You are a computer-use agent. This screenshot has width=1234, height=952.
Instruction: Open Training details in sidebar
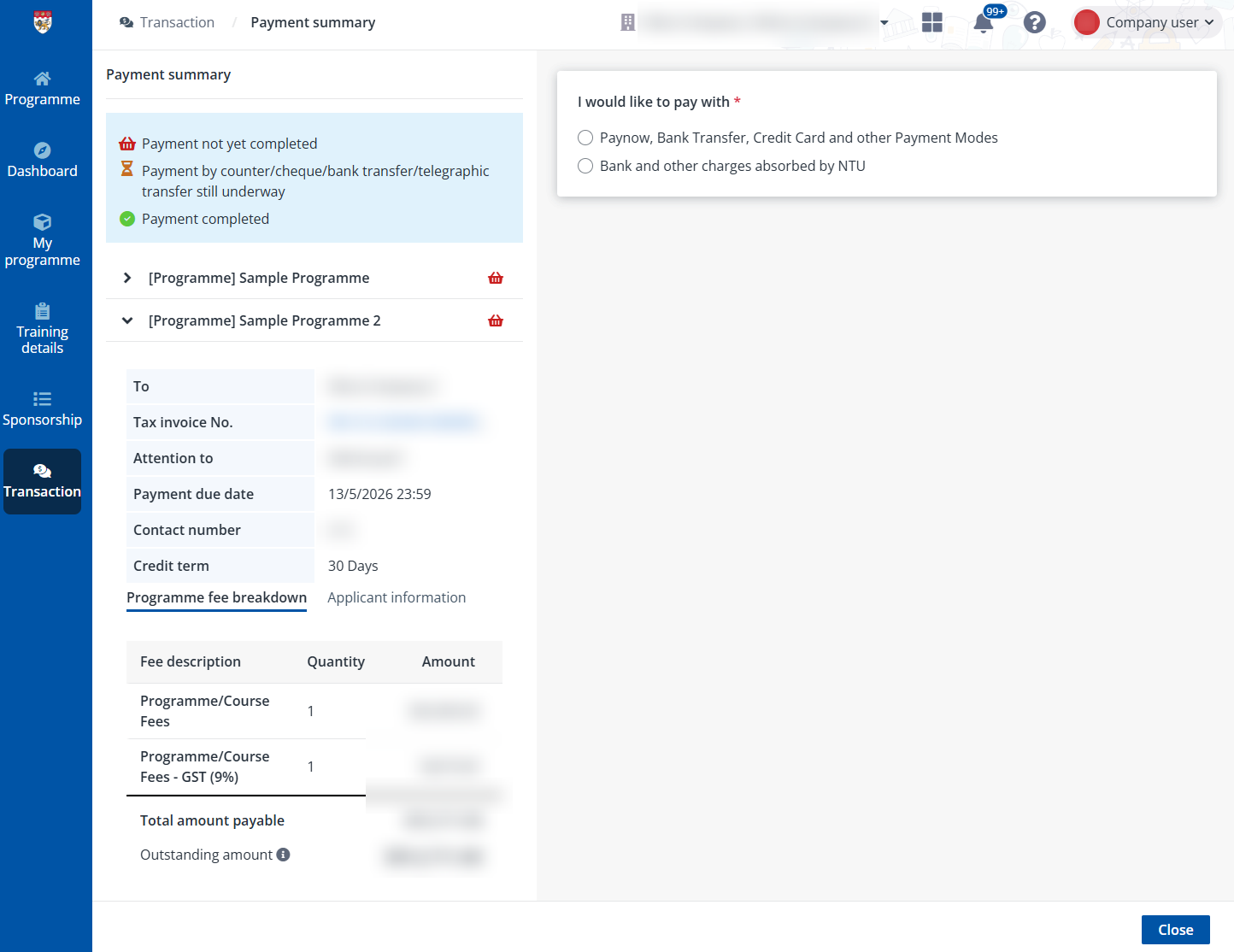click(42, 329)
